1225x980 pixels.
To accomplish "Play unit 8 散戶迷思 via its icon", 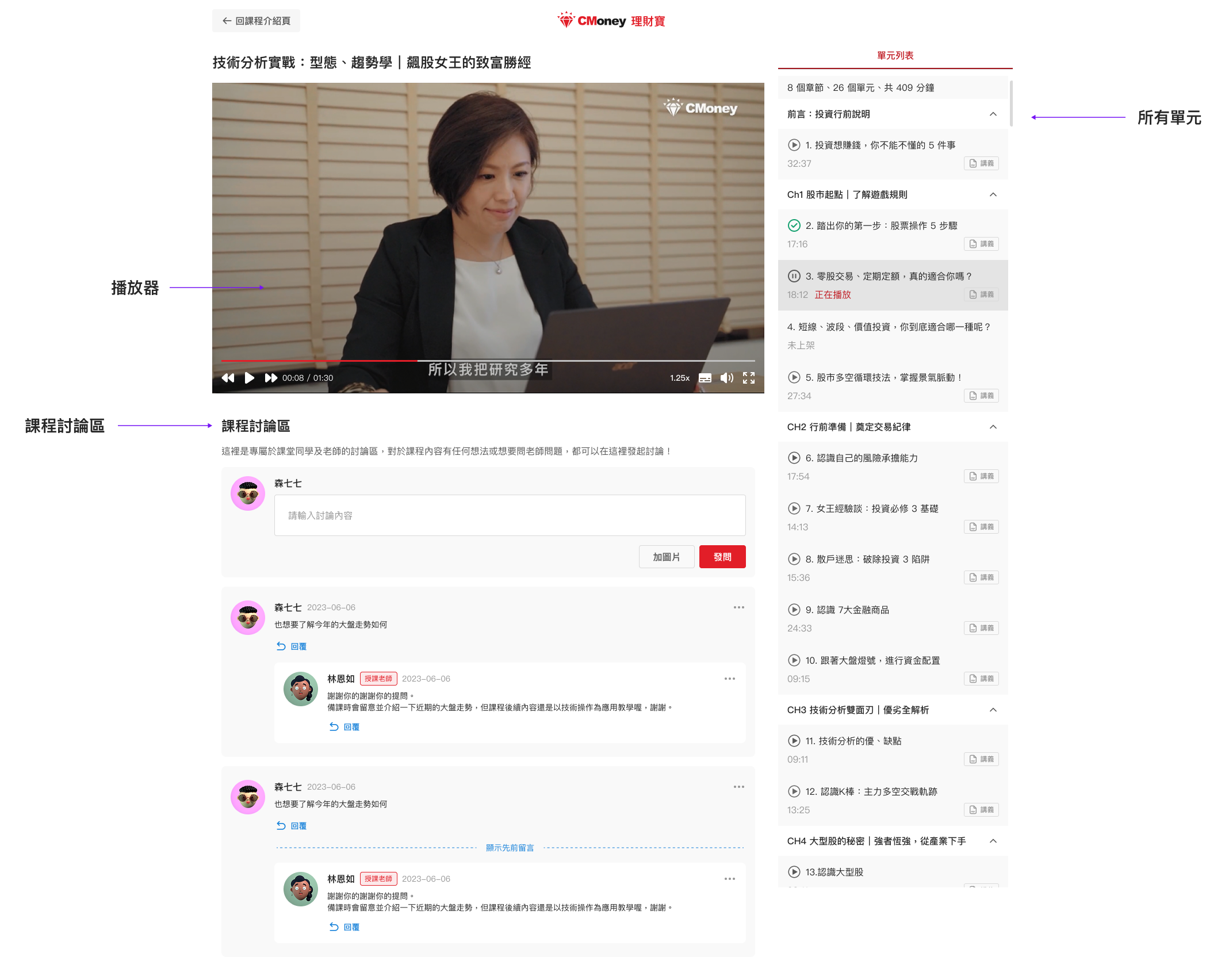I will coord(794,559).
